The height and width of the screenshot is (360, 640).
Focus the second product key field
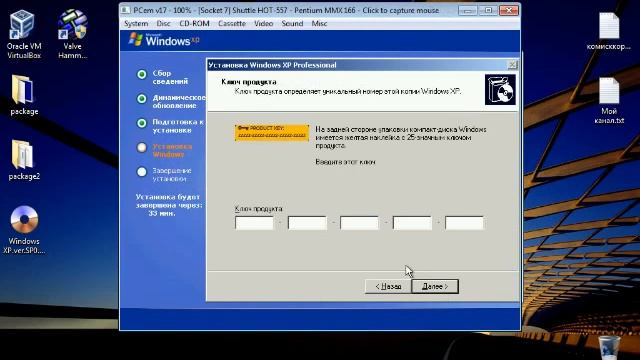tap(307, 223)
